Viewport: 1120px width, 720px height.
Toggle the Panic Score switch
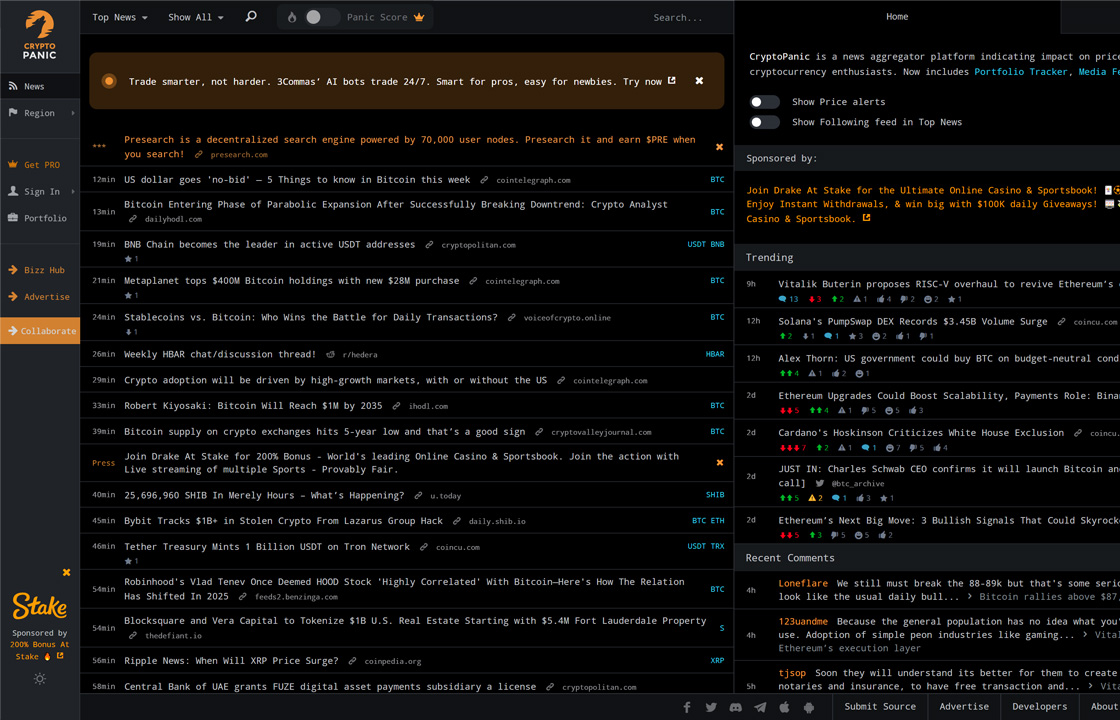tap(321, 17)
